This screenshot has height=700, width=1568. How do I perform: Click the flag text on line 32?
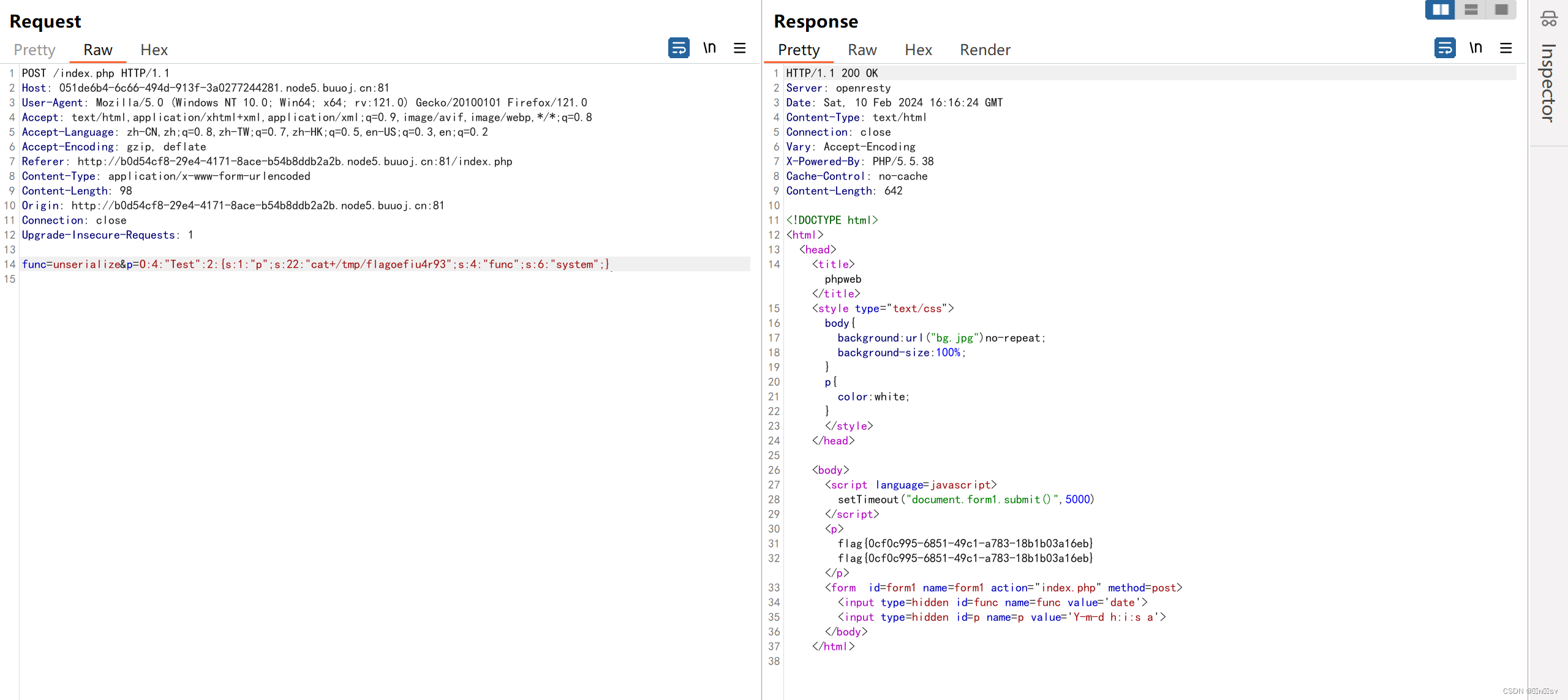tap(965, 559)
